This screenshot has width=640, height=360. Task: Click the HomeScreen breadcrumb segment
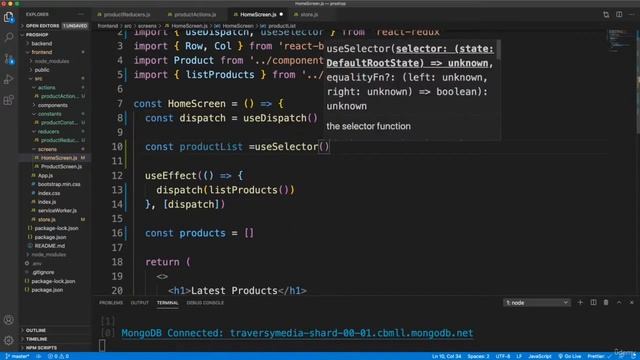coord(237,26)
